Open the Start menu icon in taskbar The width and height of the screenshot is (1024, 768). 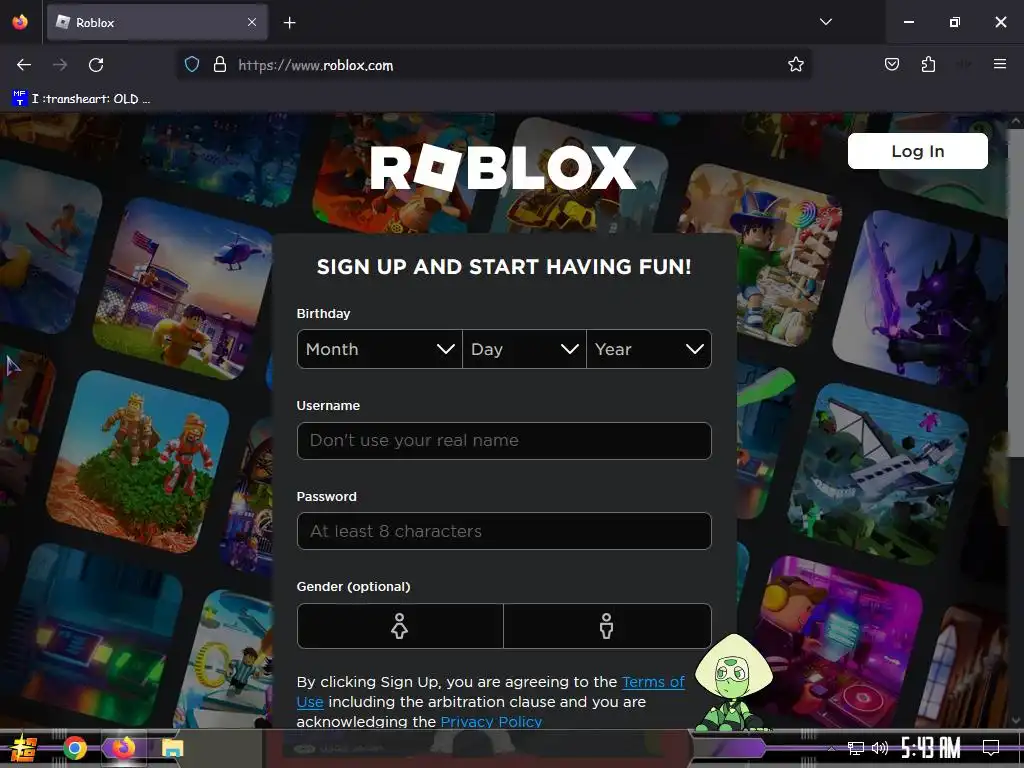click(24, 748)
